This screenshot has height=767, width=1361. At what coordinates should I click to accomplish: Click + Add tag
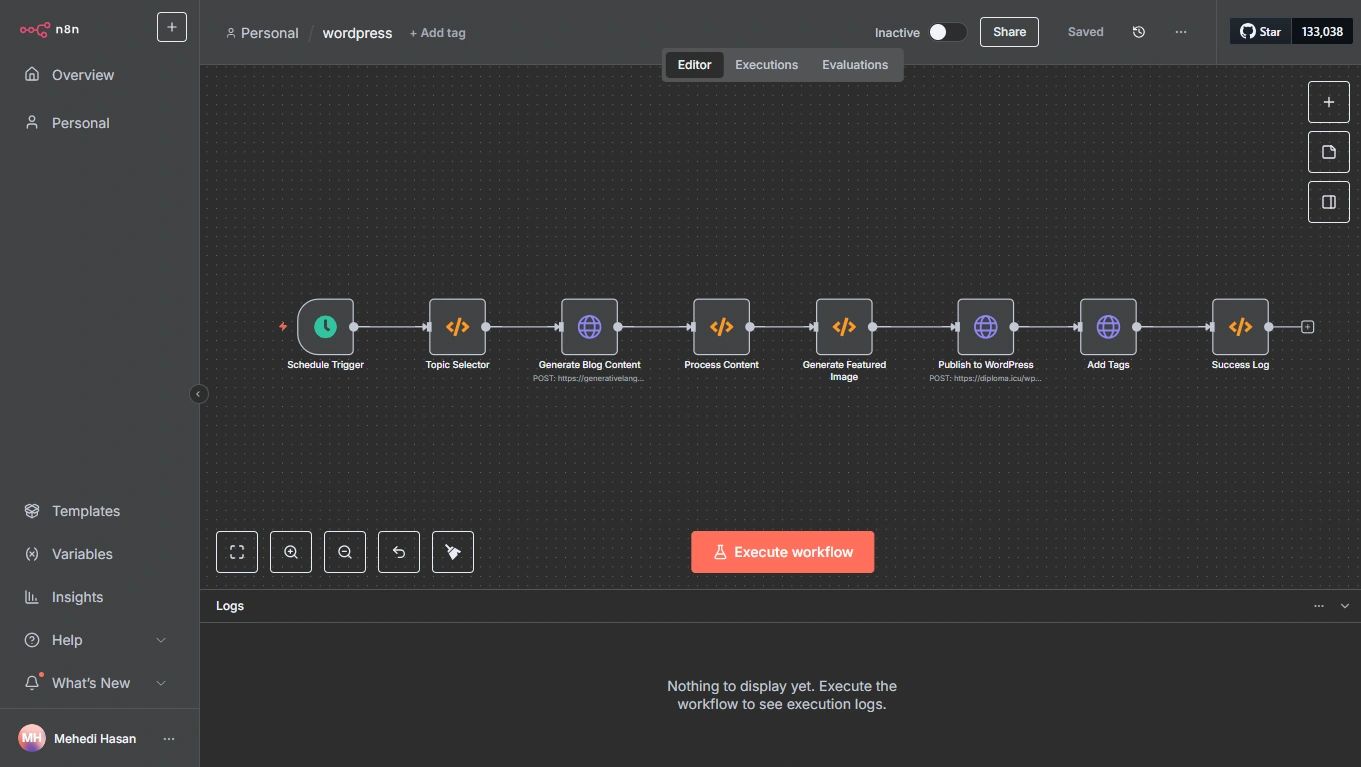[438, 33]
